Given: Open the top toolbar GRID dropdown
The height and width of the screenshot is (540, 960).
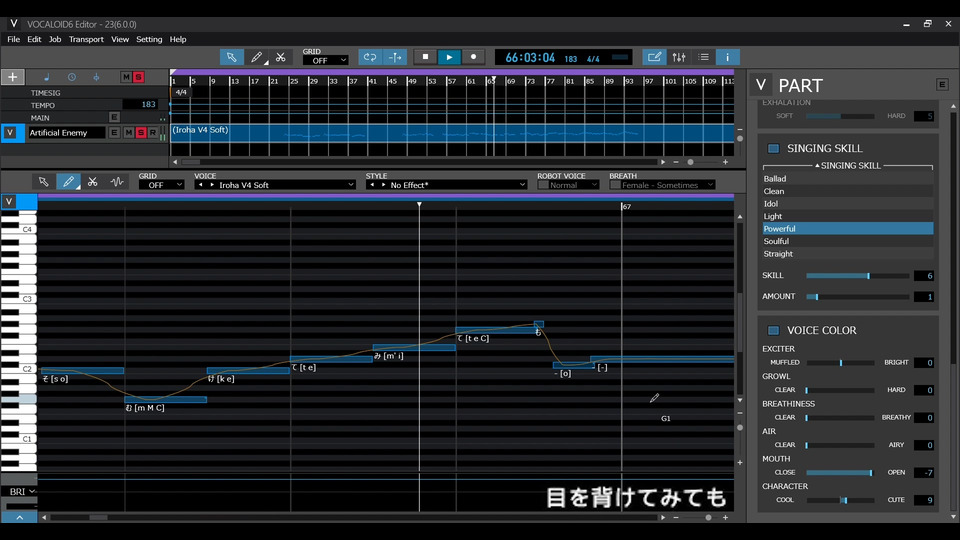Looking at the screenshot, I should tap(326, 61).
